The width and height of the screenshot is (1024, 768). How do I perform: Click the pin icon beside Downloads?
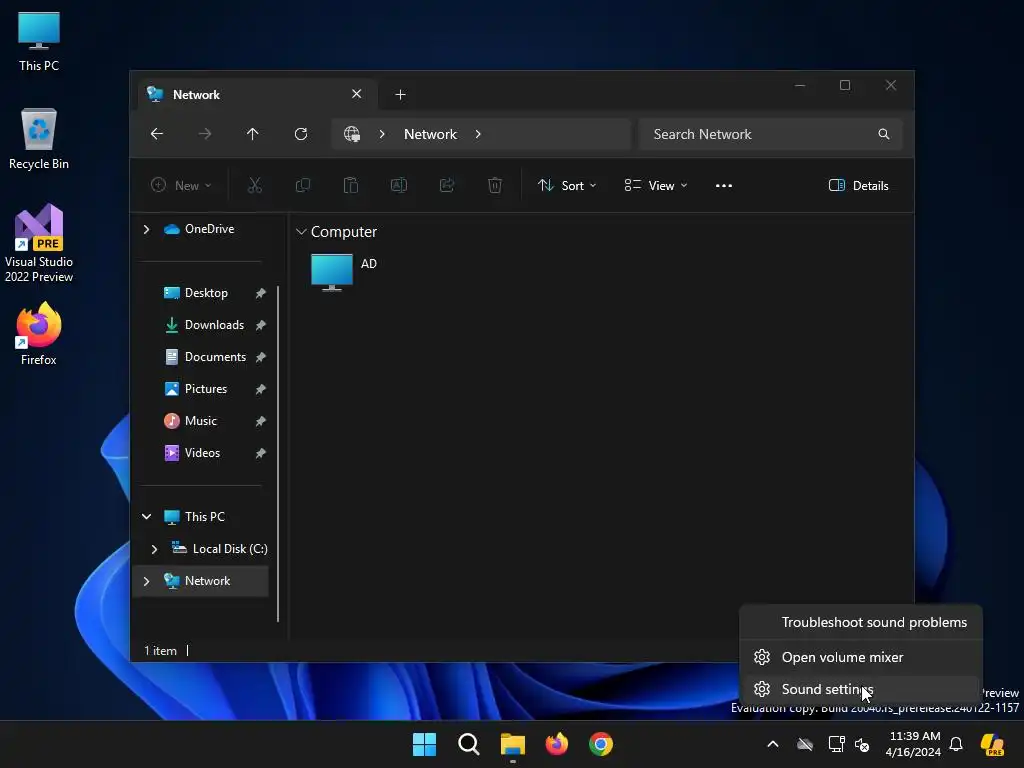click(x=261, y=325)
